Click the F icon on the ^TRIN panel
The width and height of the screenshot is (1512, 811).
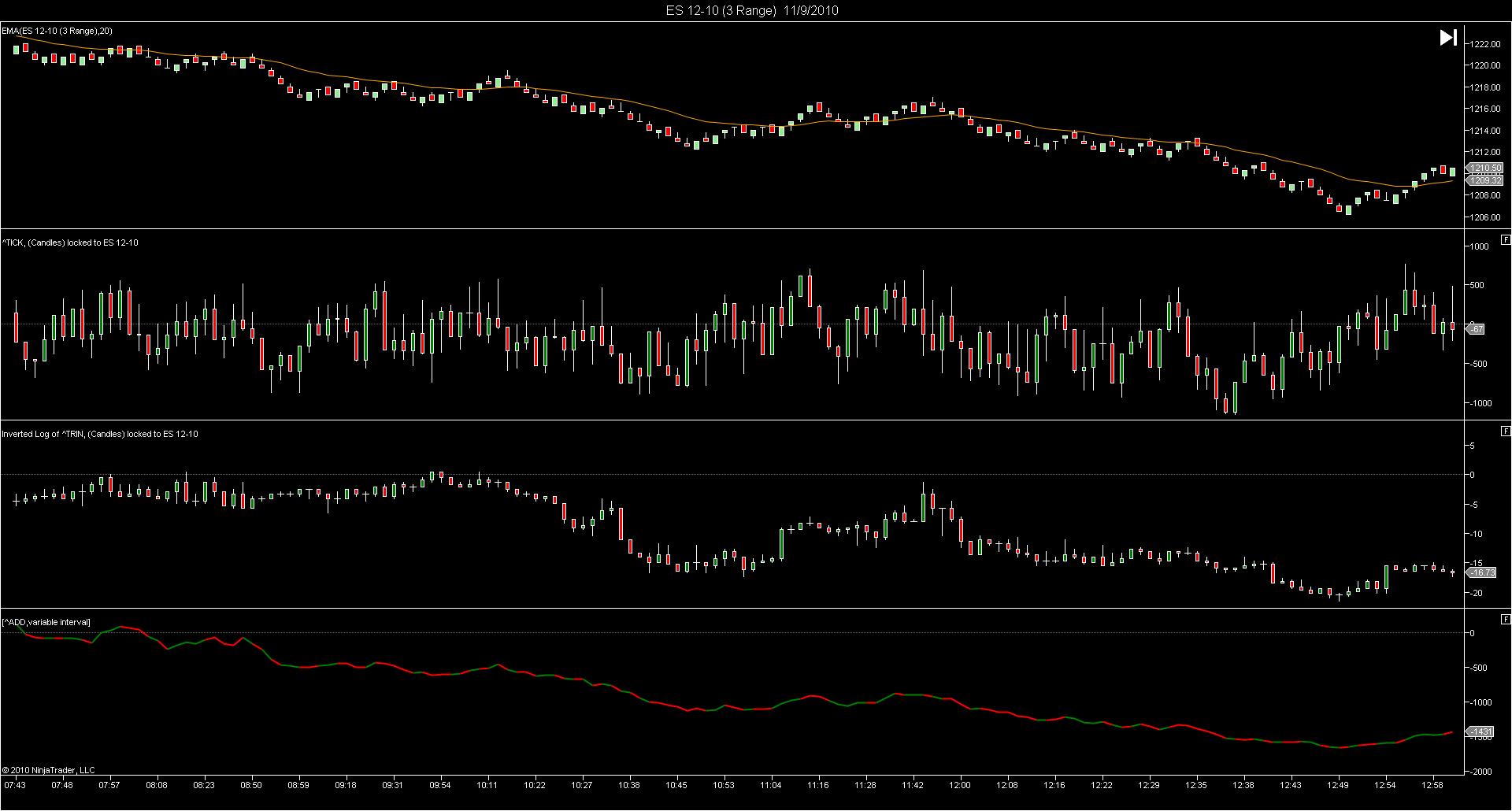[1506, 431]
